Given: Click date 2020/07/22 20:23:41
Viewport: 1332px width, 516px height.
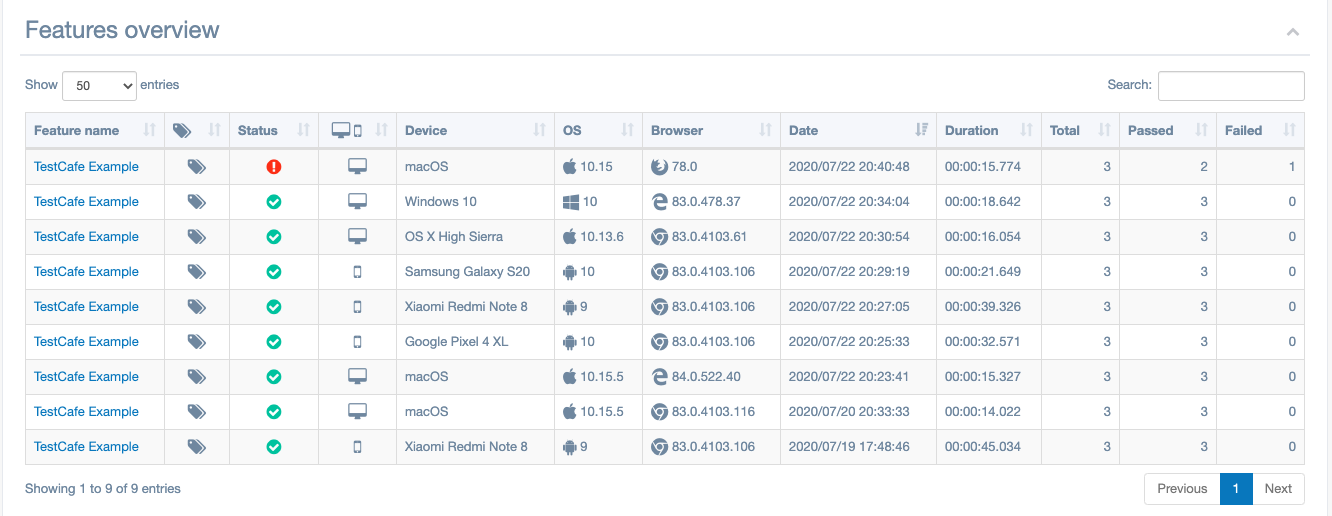Looking at the screenshot, I should pos(849,377).
